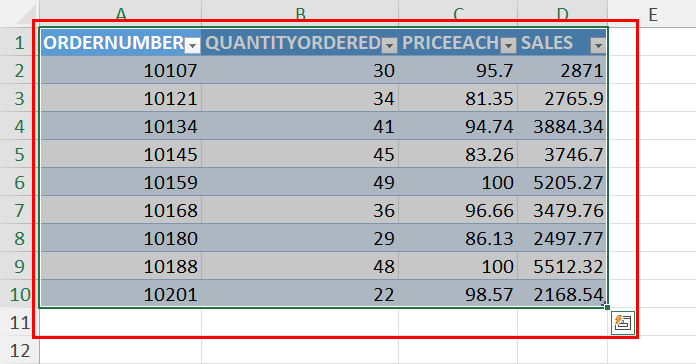This screenshot has height=364, width=696.
Task: Select sales cell showing 2871
Action: point(562,70)
